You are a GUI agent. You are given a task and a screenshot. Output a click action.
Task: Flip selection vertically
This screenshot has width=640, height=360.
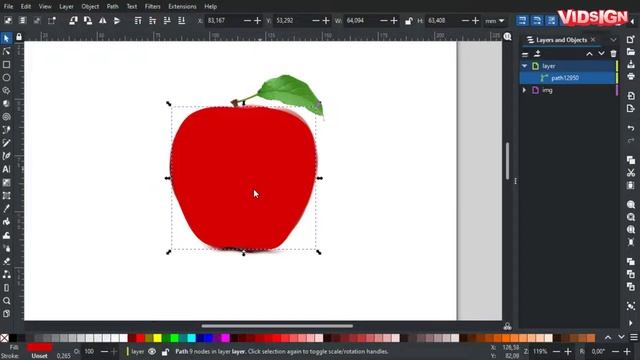(x=117, y=20)
